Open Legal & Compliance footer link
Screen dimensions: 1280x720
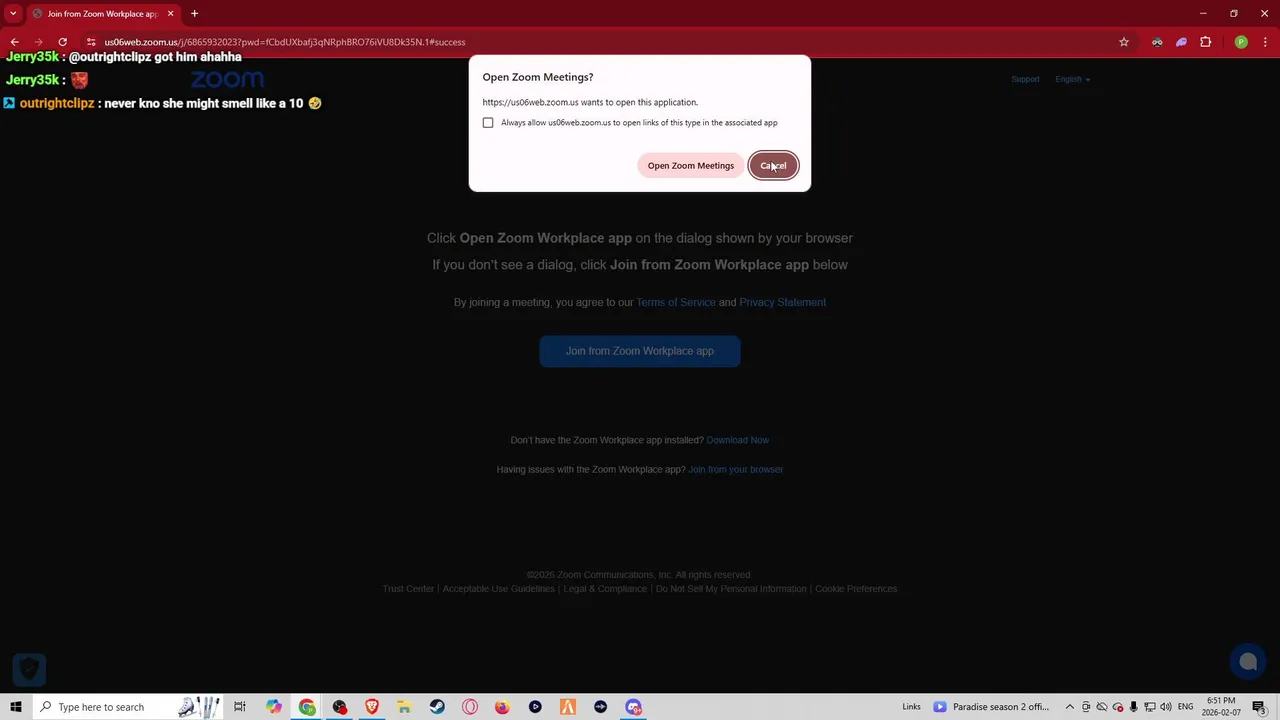point(605,589)
